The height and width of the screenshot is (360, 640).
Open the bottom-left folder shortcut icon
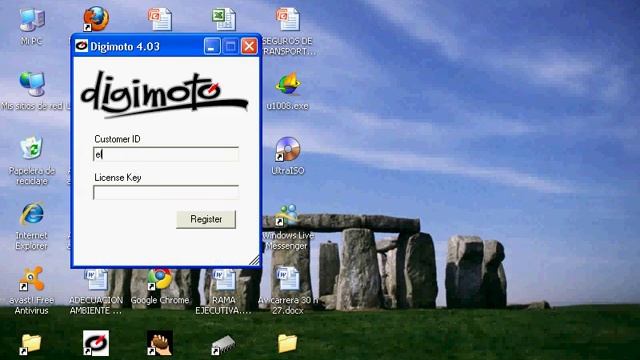31,344
